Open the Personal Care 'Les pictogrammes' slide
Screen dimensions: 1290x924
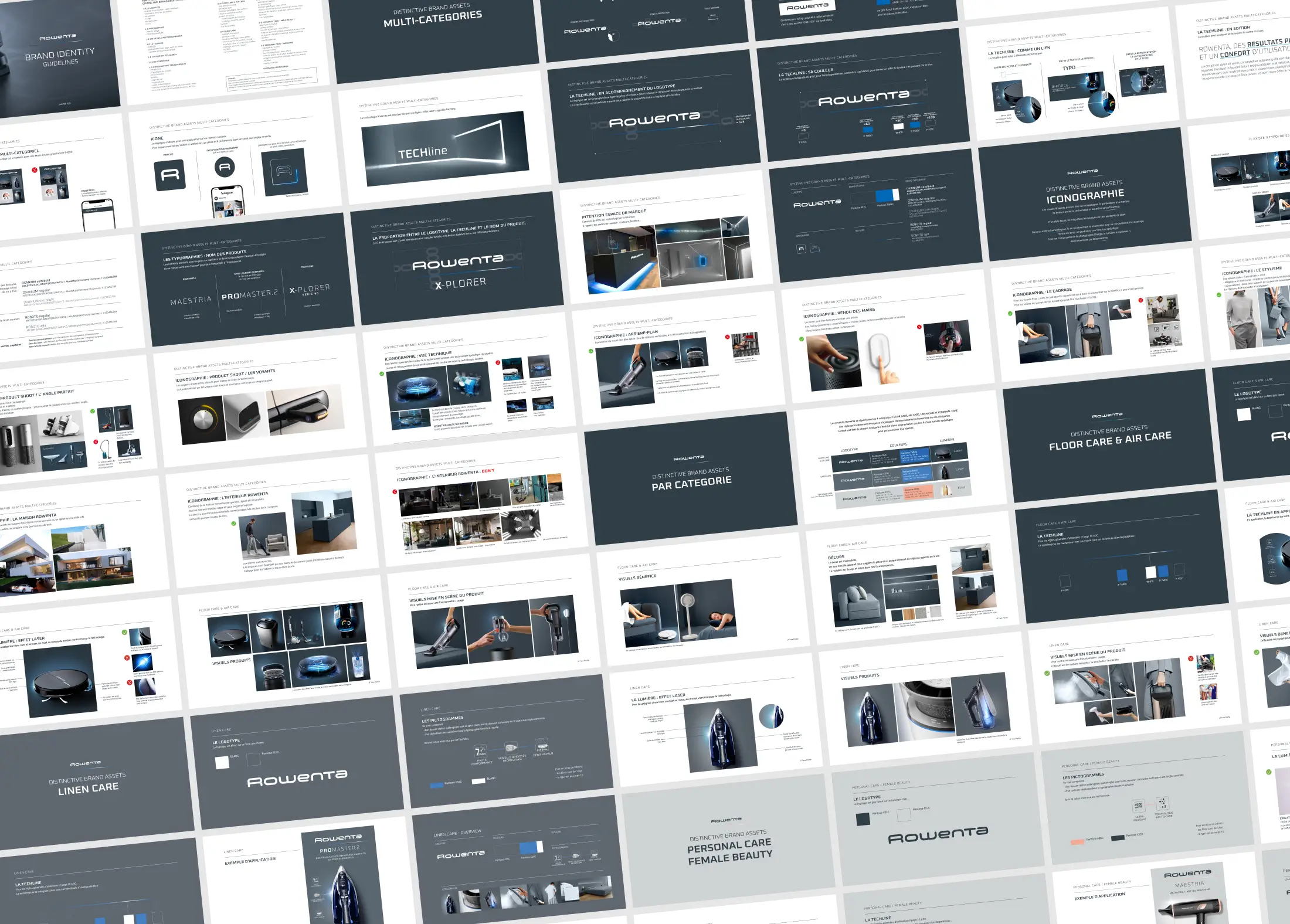click(1146, 798)
